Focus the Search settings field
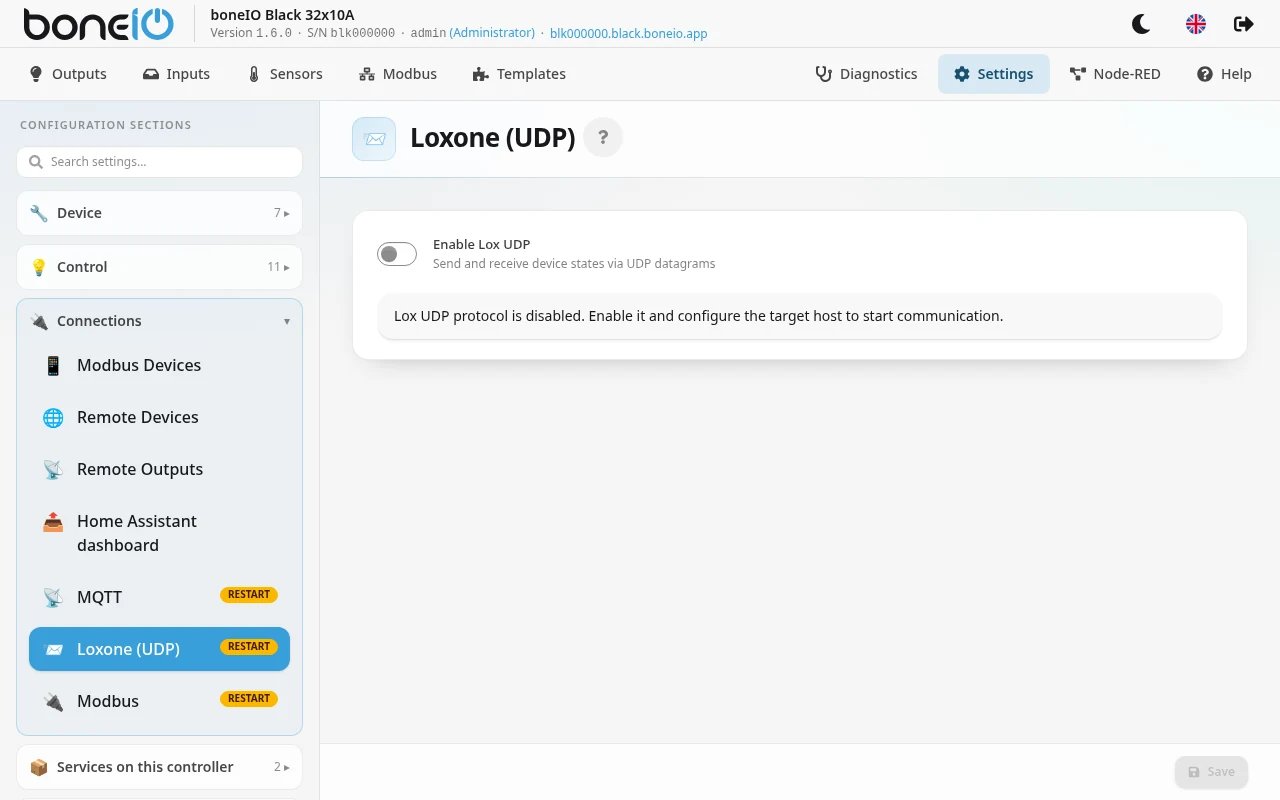The image size is (1280, 800). click(x=159, y=162)
